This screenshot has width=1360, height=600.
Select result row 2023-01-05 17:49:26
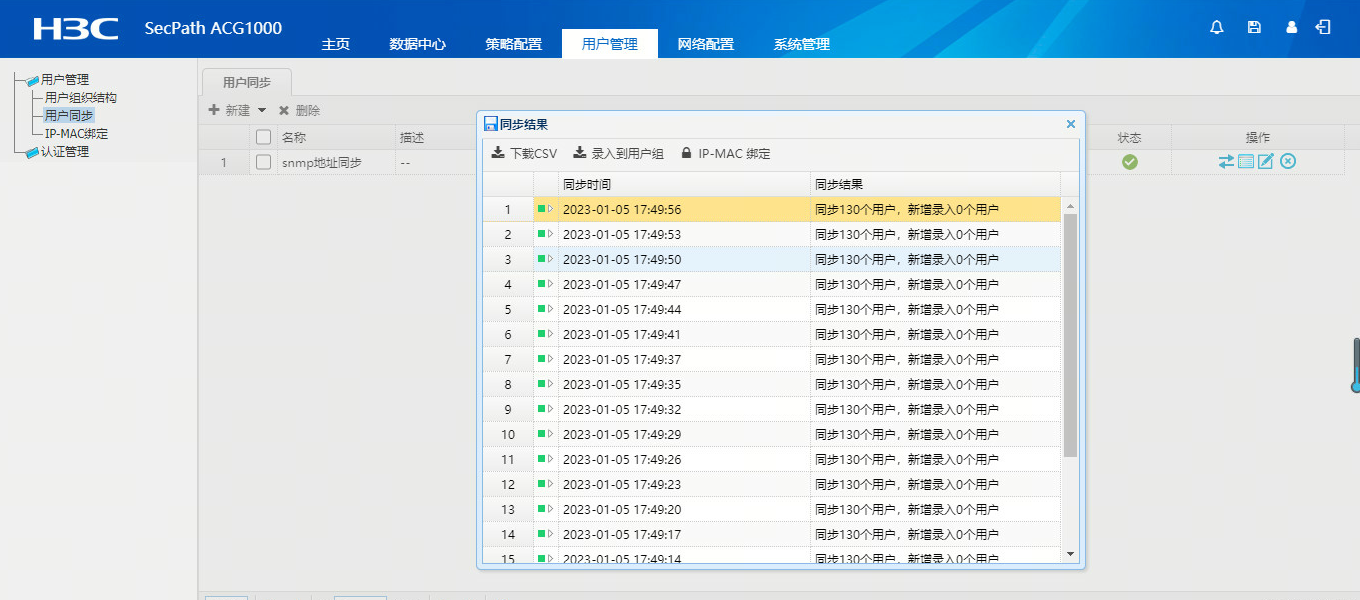[772, 459]
